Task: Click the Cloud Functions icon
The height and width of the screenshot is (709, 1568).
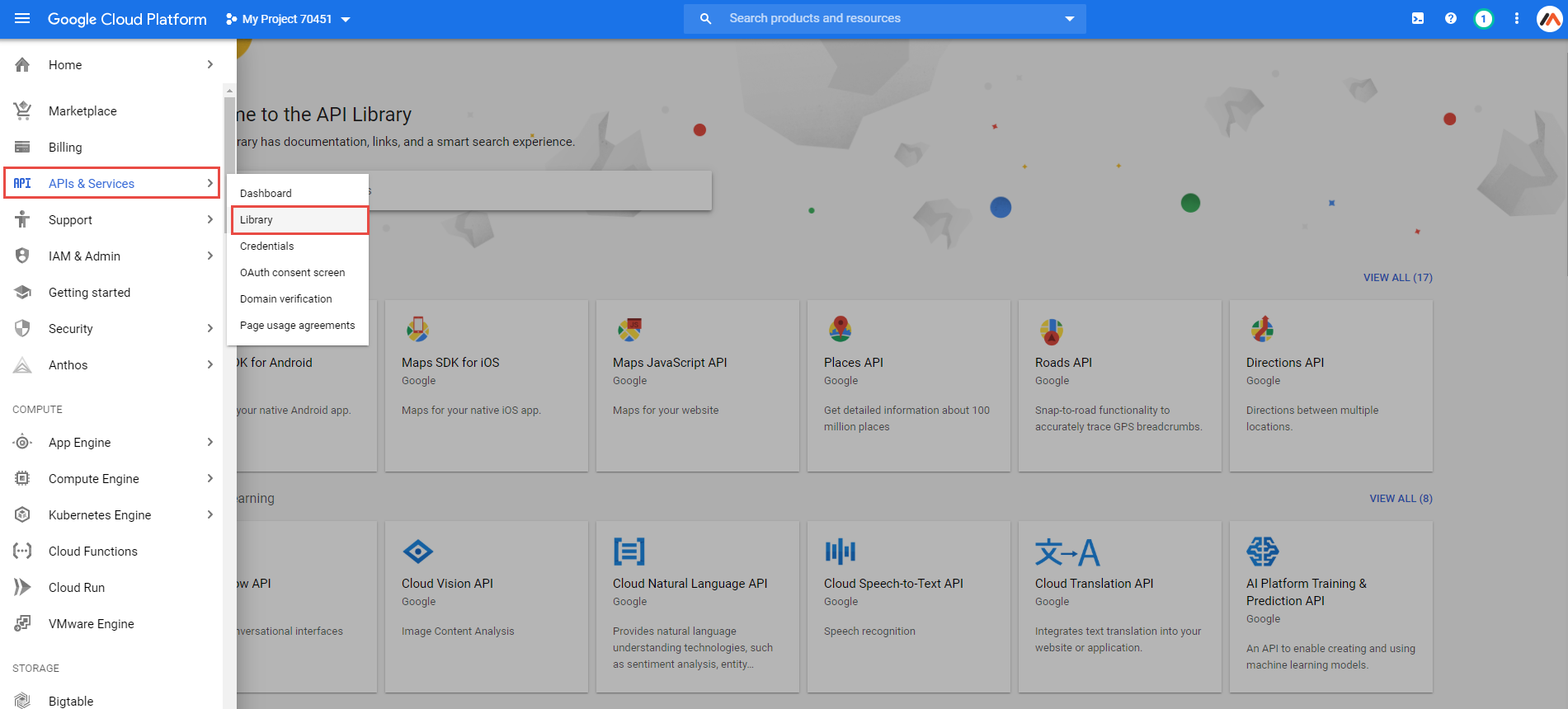Action: coord(22,551)
